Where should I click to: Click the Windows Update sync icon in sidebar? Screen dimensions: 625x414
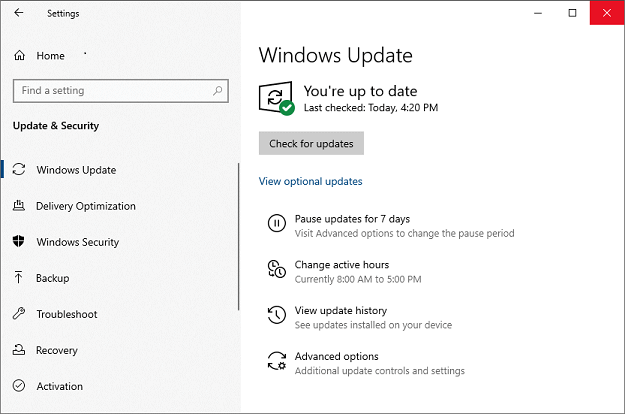[19, 170]
